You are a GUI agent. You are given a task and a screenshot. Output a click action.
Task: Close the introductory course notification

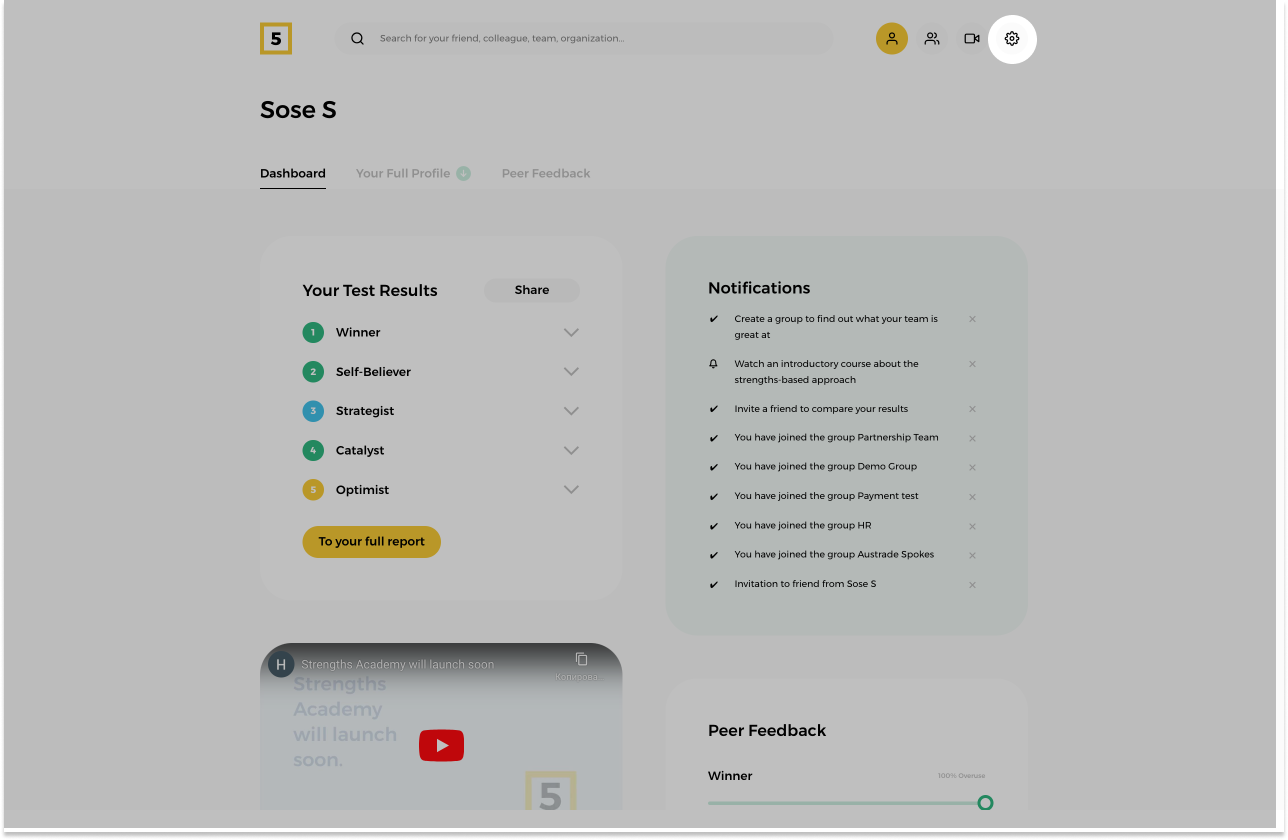coord(972,364)
